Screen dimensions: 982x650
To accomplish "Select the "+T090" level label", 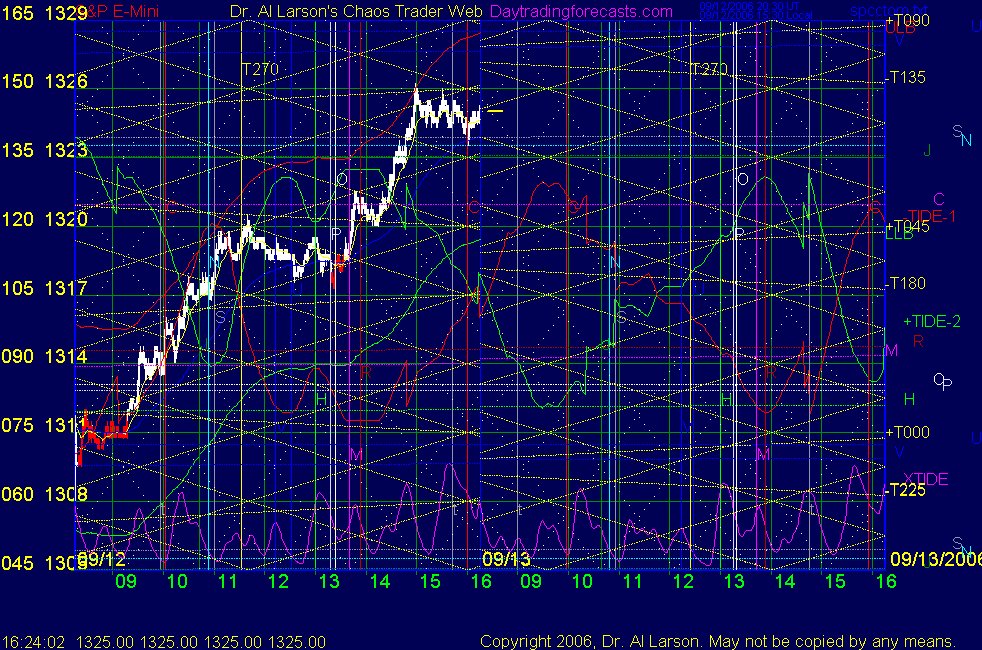I will click(907, 20).
